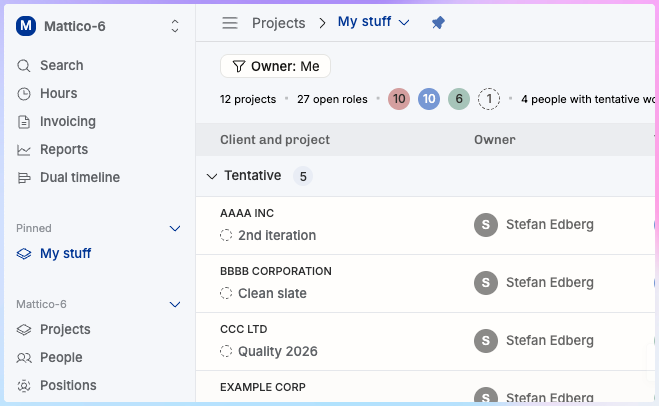Click the Mattico-6 logo icon
This screenshot has width=659, height=406.
pos(26,26)
